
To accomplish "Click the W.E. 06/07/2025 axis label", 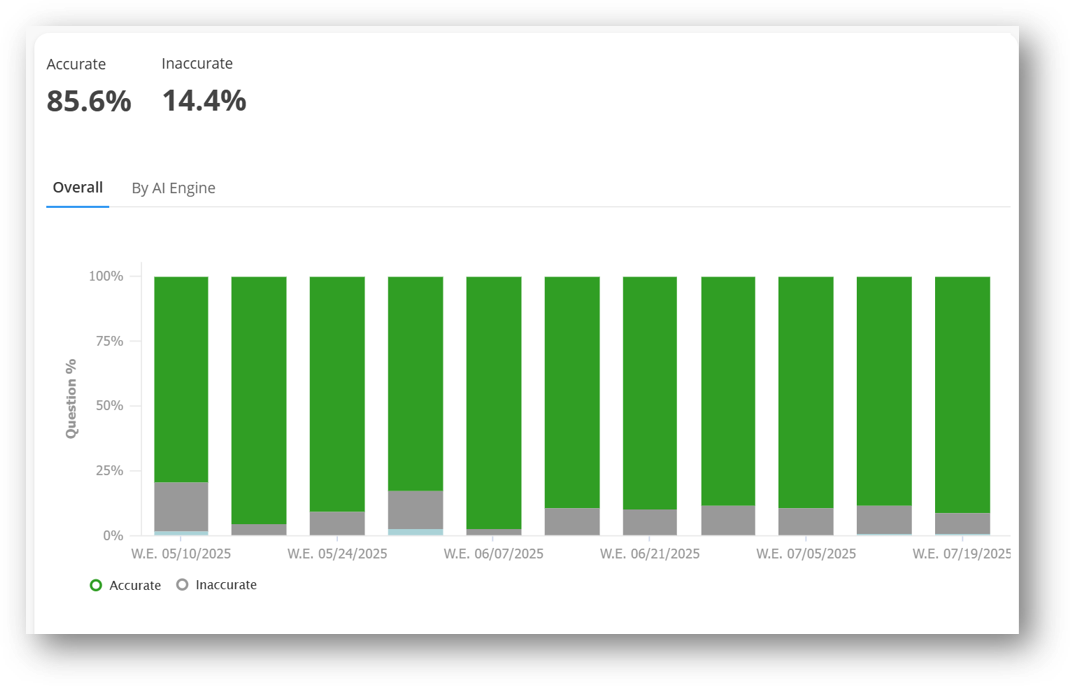I will point(494,553).
